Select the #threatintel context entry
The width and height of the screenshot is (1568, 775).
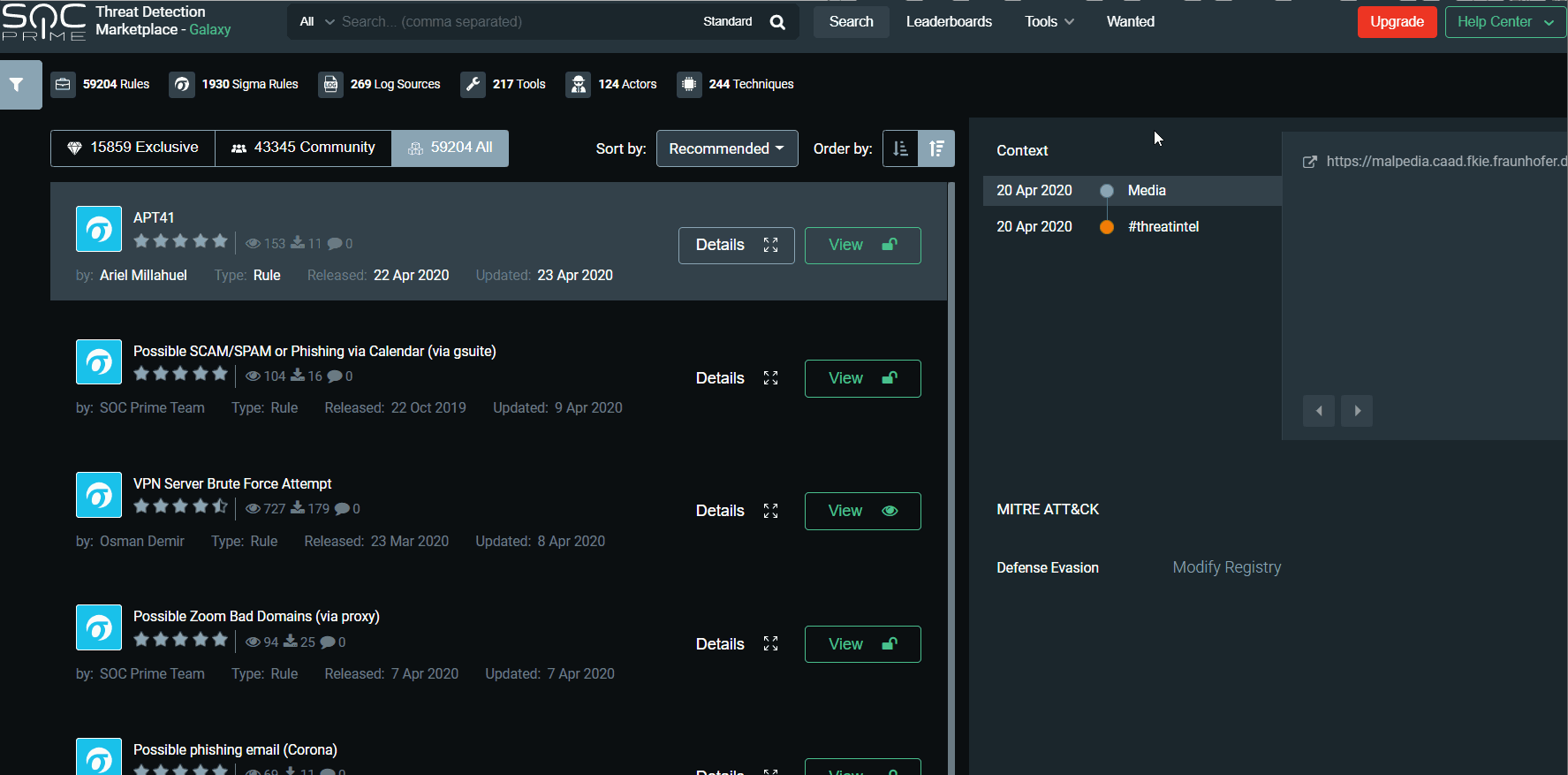1132,227
